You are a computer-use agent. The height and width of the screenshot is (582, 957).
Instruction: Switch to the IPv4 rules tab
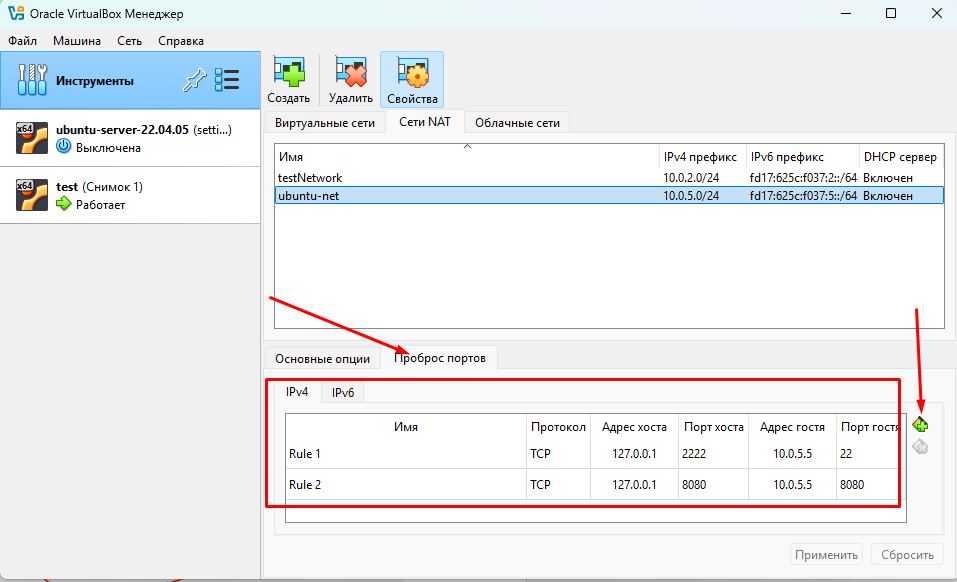click(x=297, y=392)
